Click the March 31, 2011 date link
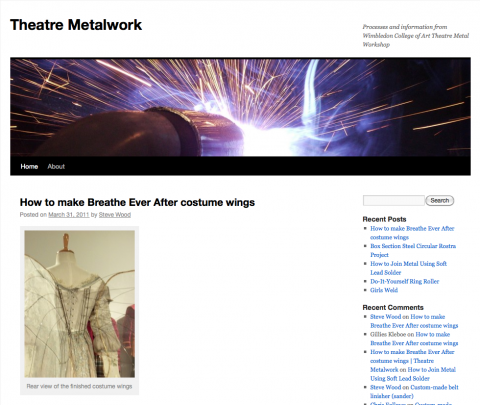Viewport: 480px width, 405px height. [x=69, y=215]
